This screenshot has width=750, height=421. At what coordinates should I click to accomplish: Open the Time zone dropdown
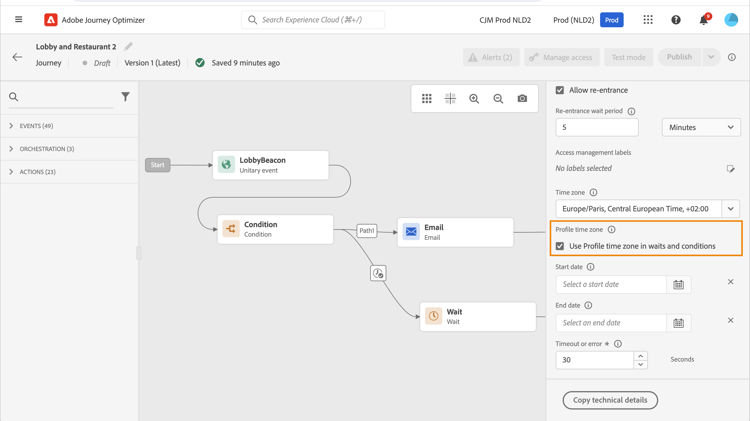tap(731, 209)
